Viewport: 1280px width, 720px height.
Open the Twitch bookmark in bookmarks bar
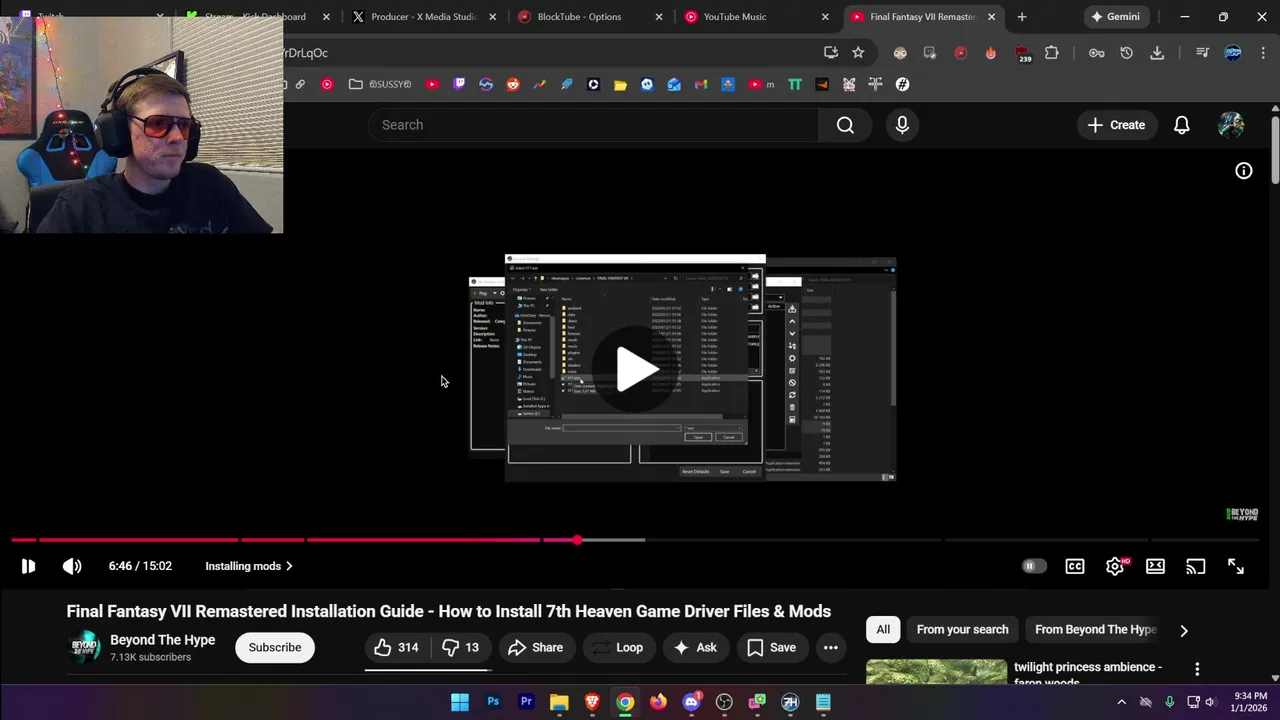tap(459, 85)
